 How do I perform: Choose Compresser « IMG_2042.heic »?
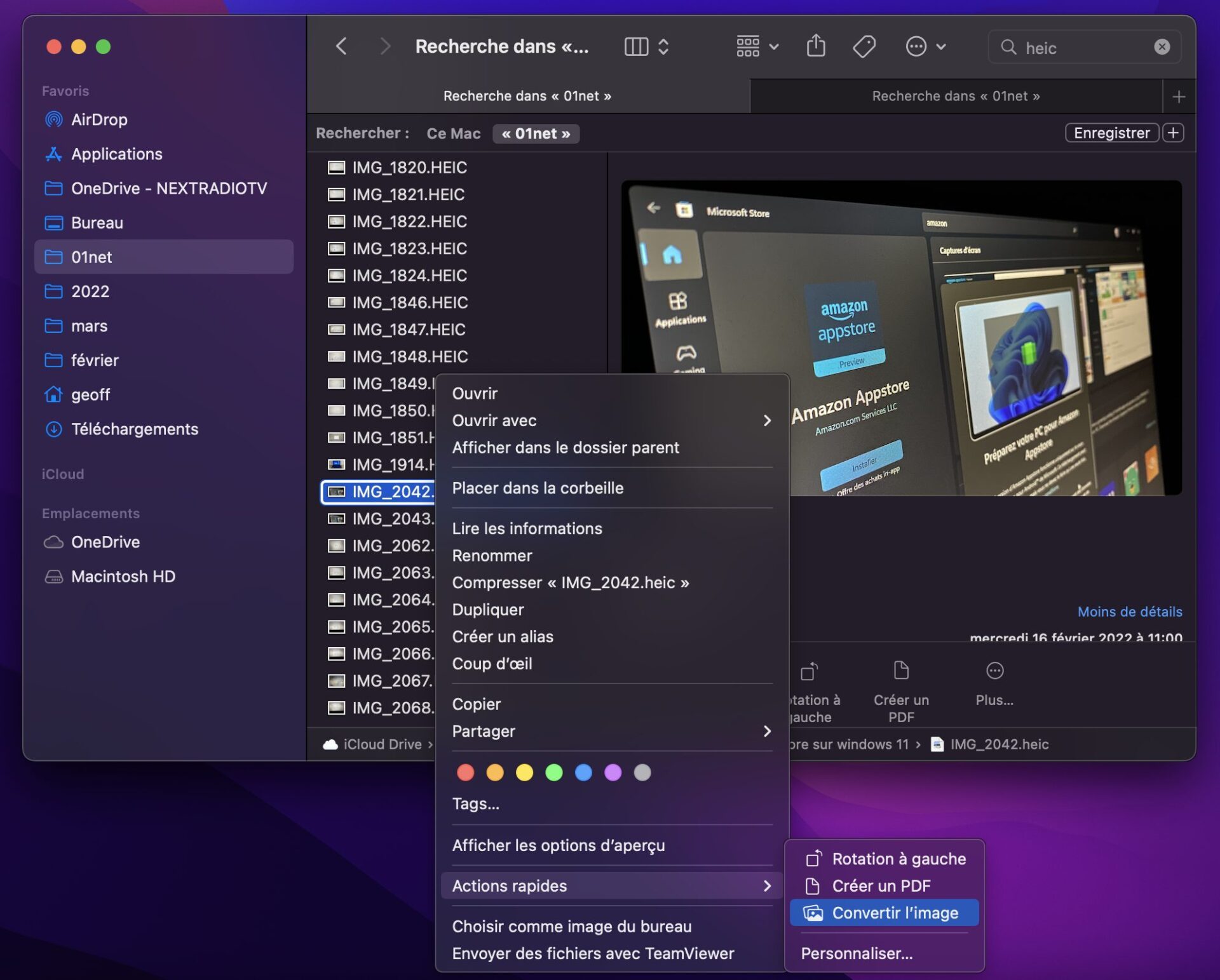click(x=611, y=582)
